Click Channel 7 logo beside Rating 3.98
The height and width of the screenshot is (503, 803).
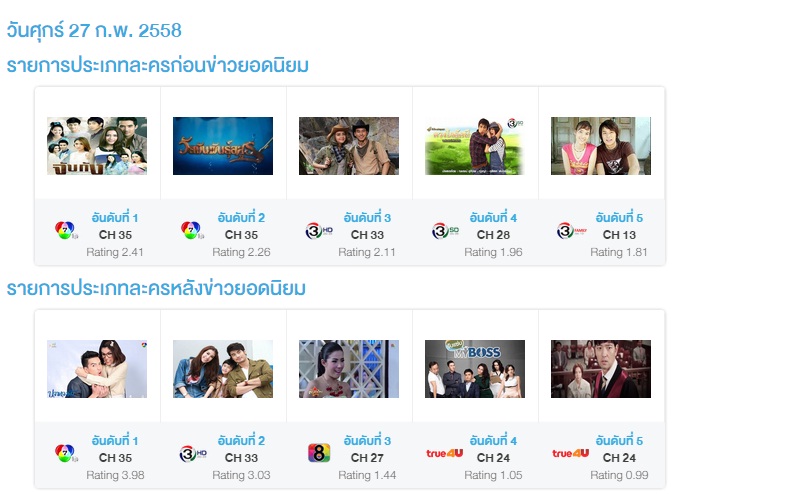click(66, 453)
